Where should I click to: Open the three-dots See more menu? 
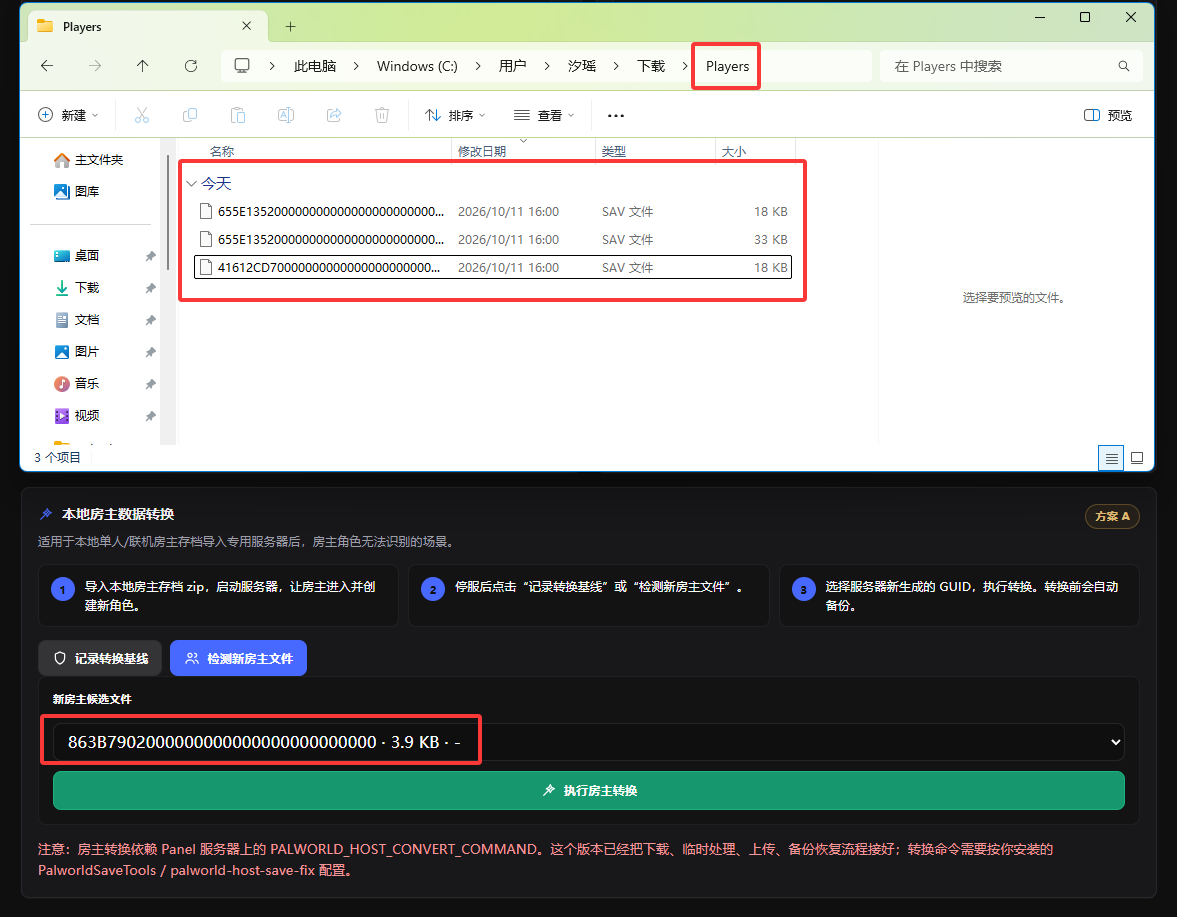(616, 116)
